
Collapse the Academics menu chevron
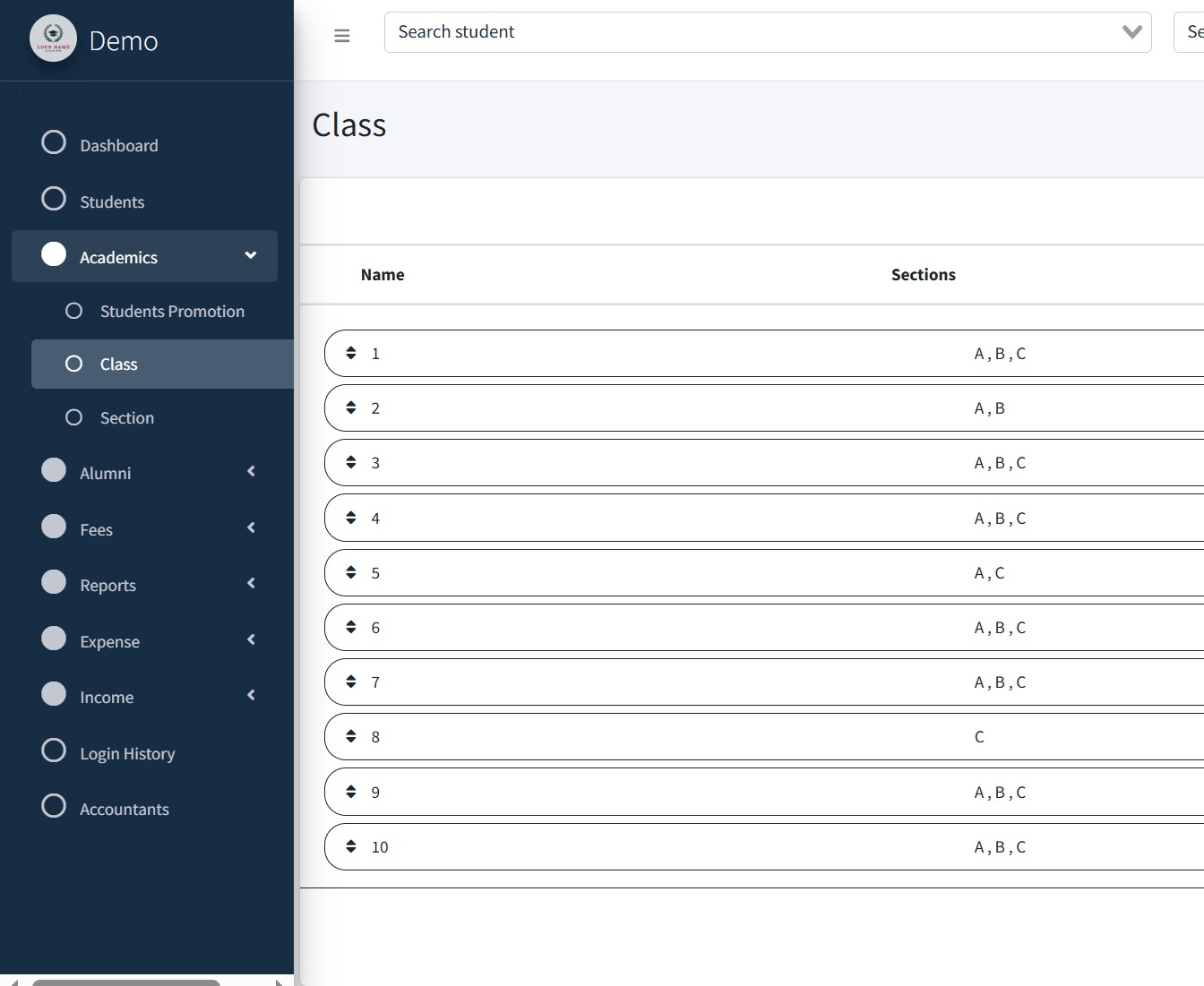pos(251,256)
